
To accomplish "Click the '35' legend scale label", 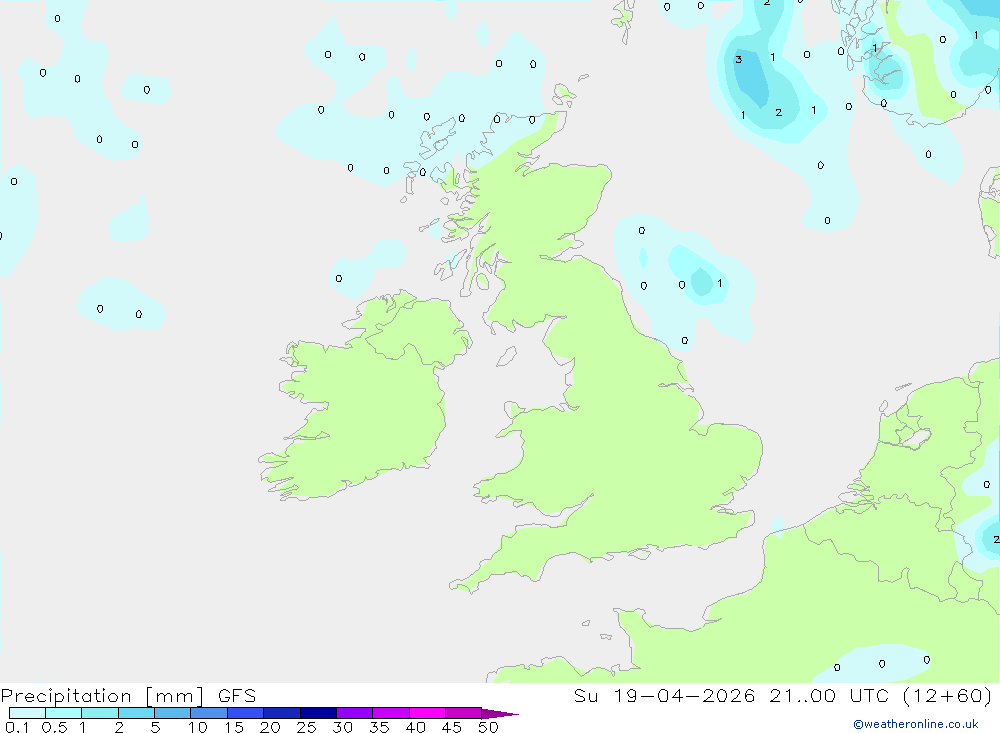I will (x=379, y=727).
